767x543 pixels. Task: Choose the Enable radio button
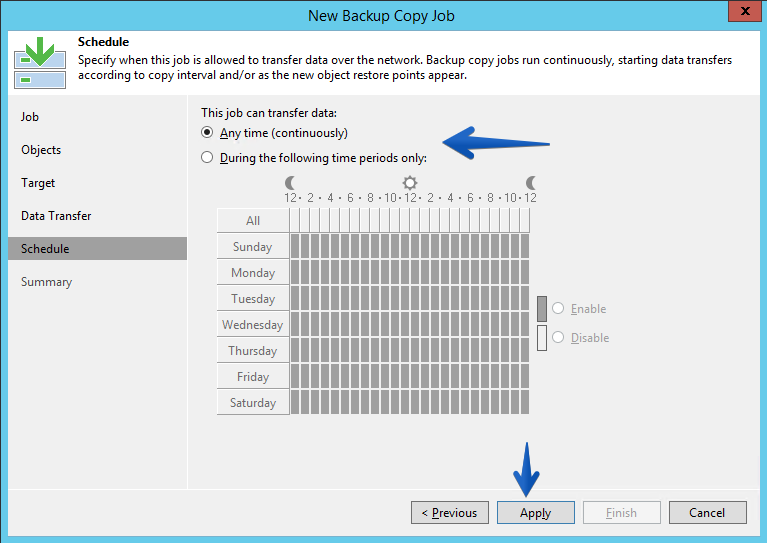(558, 309)
